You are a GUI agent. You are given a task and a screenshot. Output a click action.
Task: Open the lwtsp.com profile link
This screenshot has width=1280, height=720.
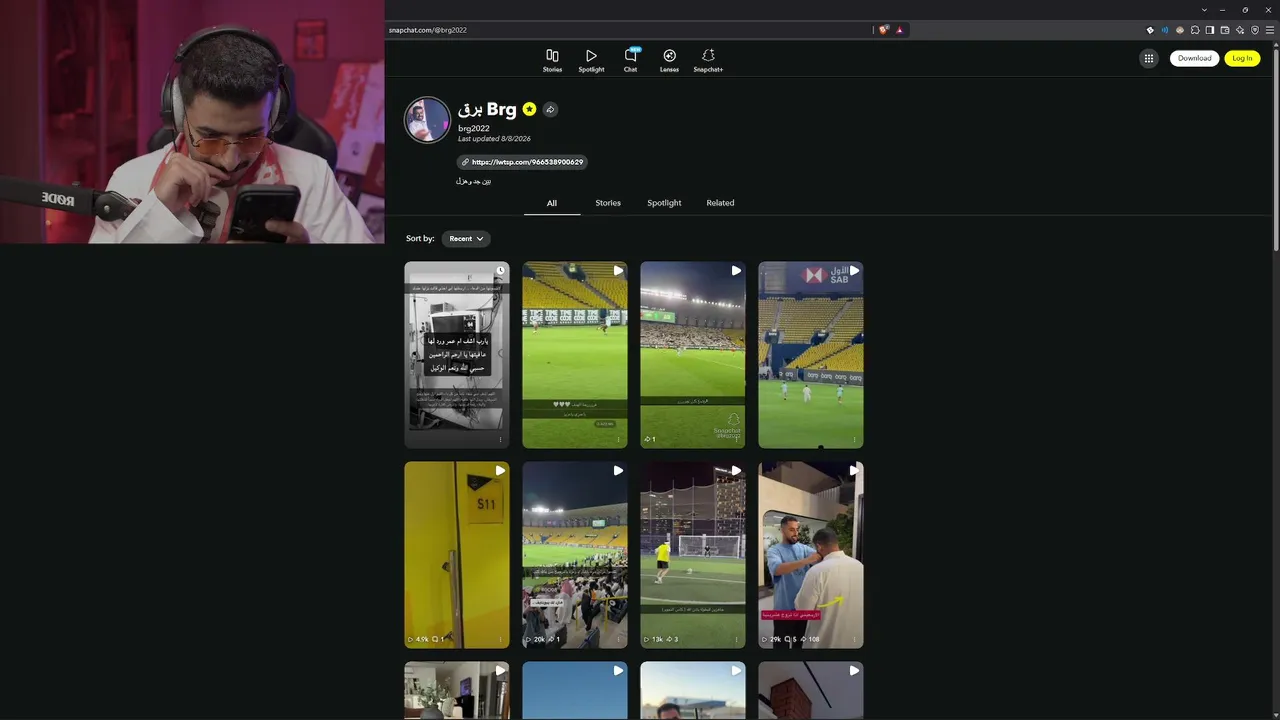pyautogui.click(x=522, y=162)
